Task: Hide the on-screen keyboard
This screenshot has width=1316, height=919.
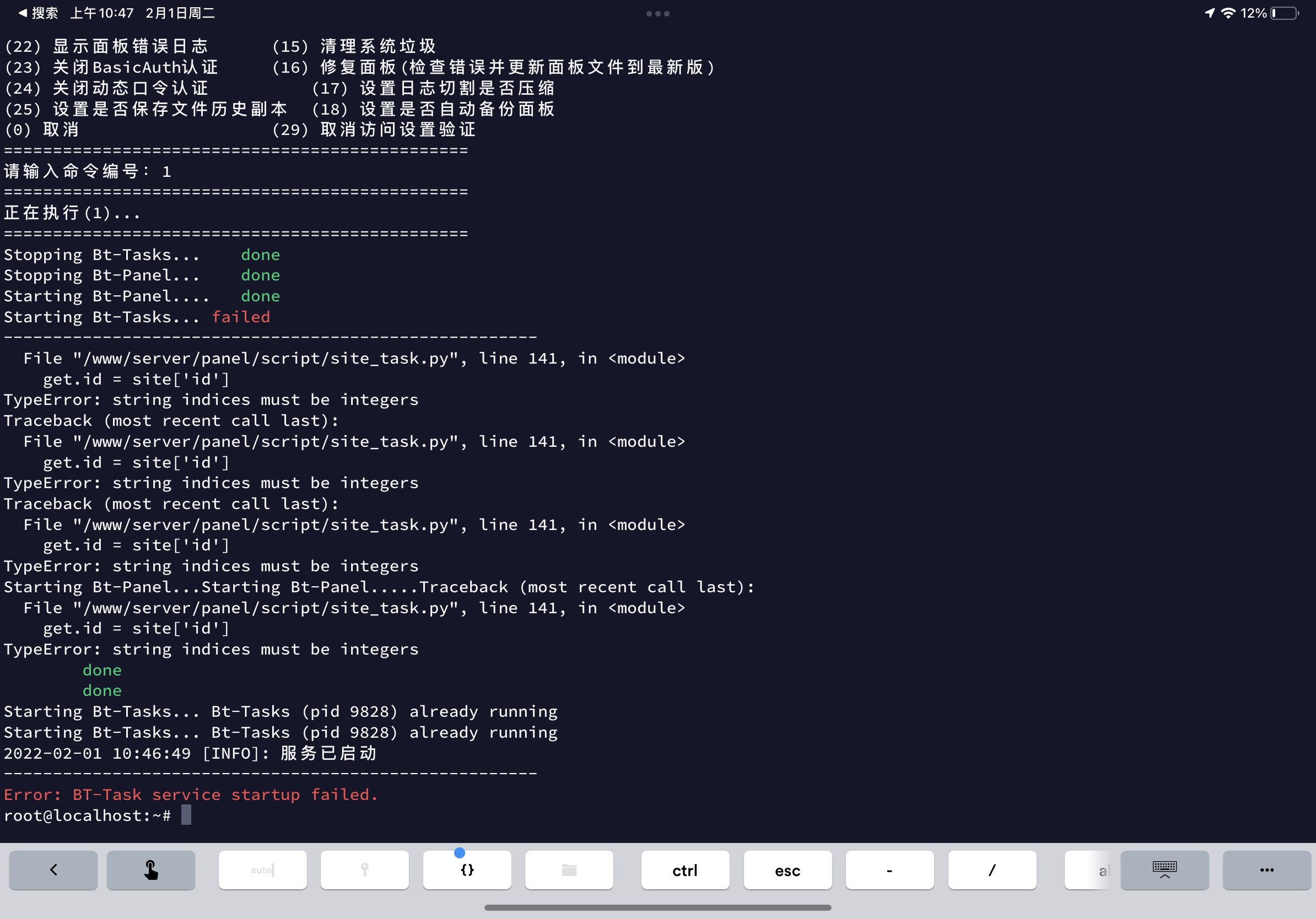Action: tap(1164, 870)
